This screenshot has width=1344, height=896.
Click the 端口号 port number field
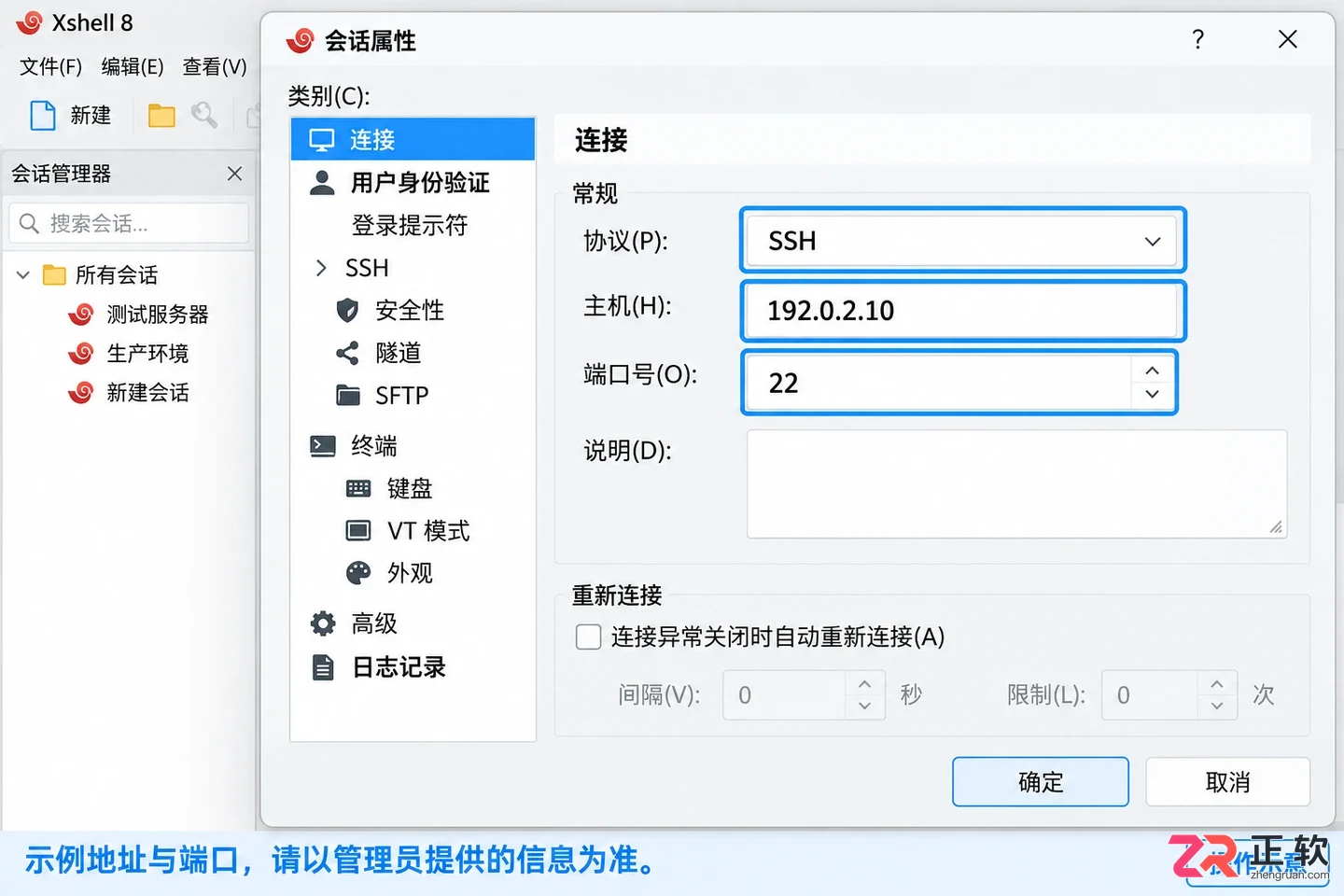tap(938, 383)
